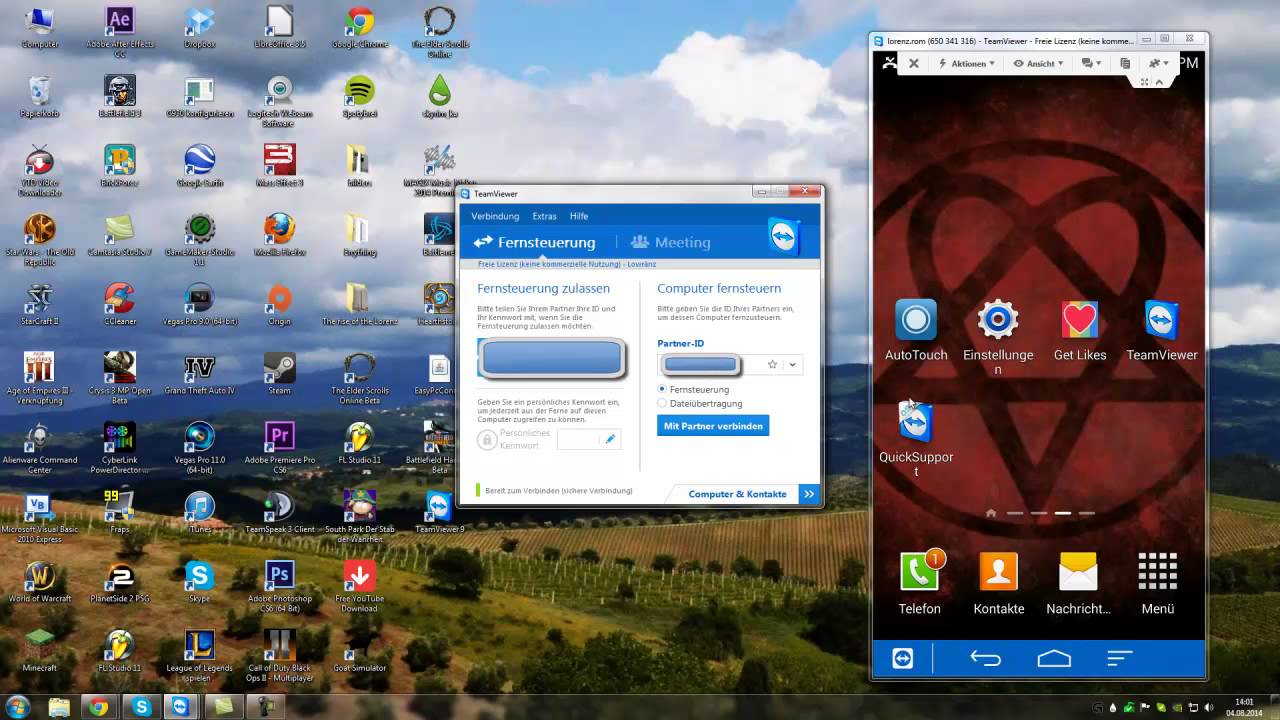Click the license text 'Freie Lizenz (keine kommerzielle Nutzung)'
Viewport: 1280px width, 720px height.
pos(549,264)
